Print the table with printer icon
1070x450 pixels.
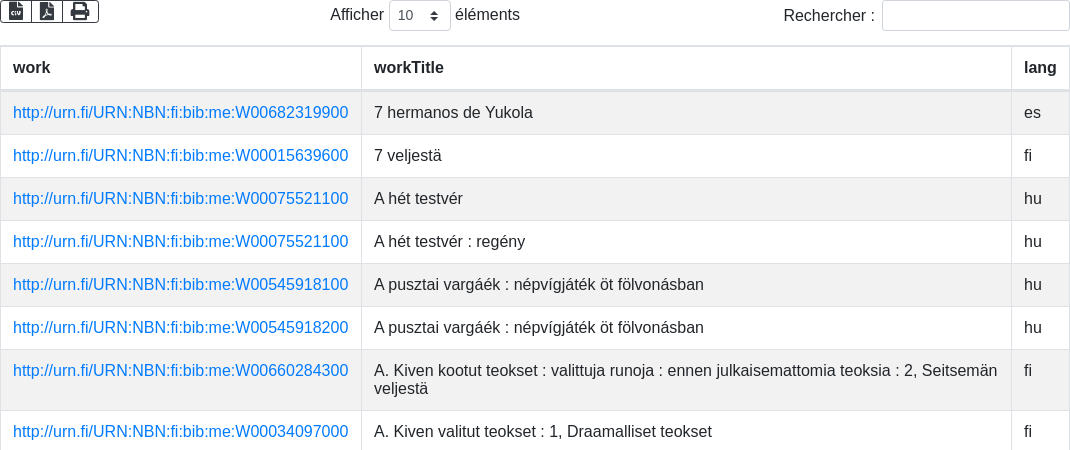tap(80, 12)
